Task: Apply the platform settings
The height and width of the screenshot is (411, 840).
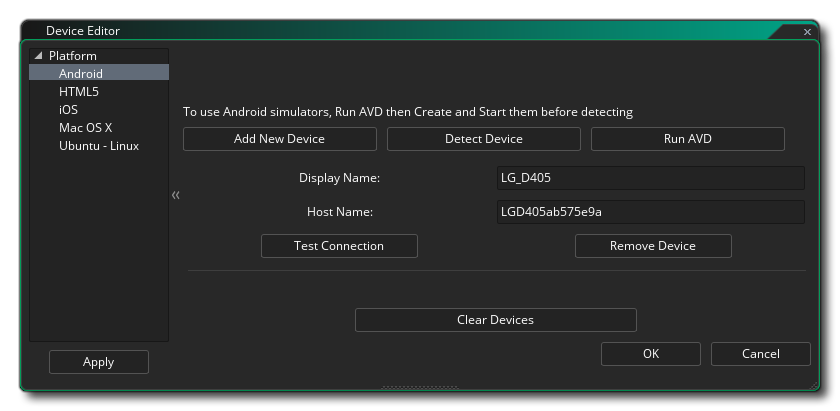Action: (98, 362)
